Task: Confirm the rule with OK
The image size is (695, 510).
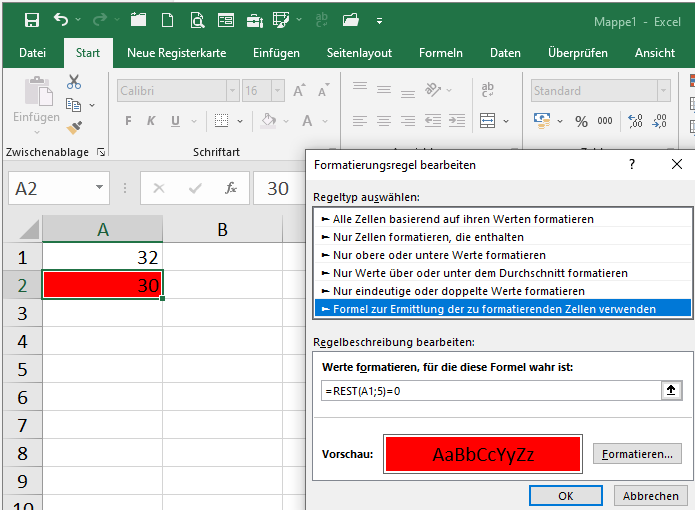Action: (565, 495)
